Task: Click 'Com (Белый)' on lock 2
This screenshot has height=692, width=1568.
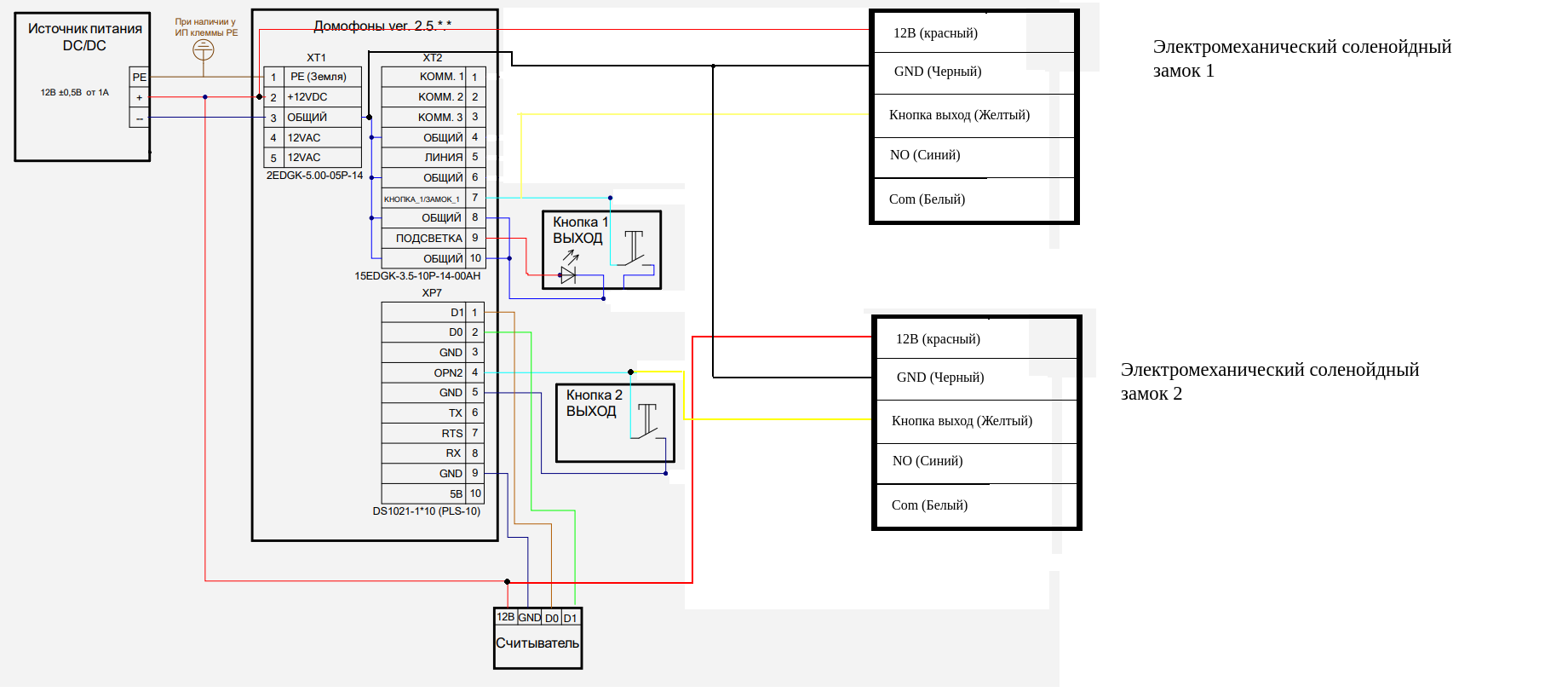Action: 929,505
